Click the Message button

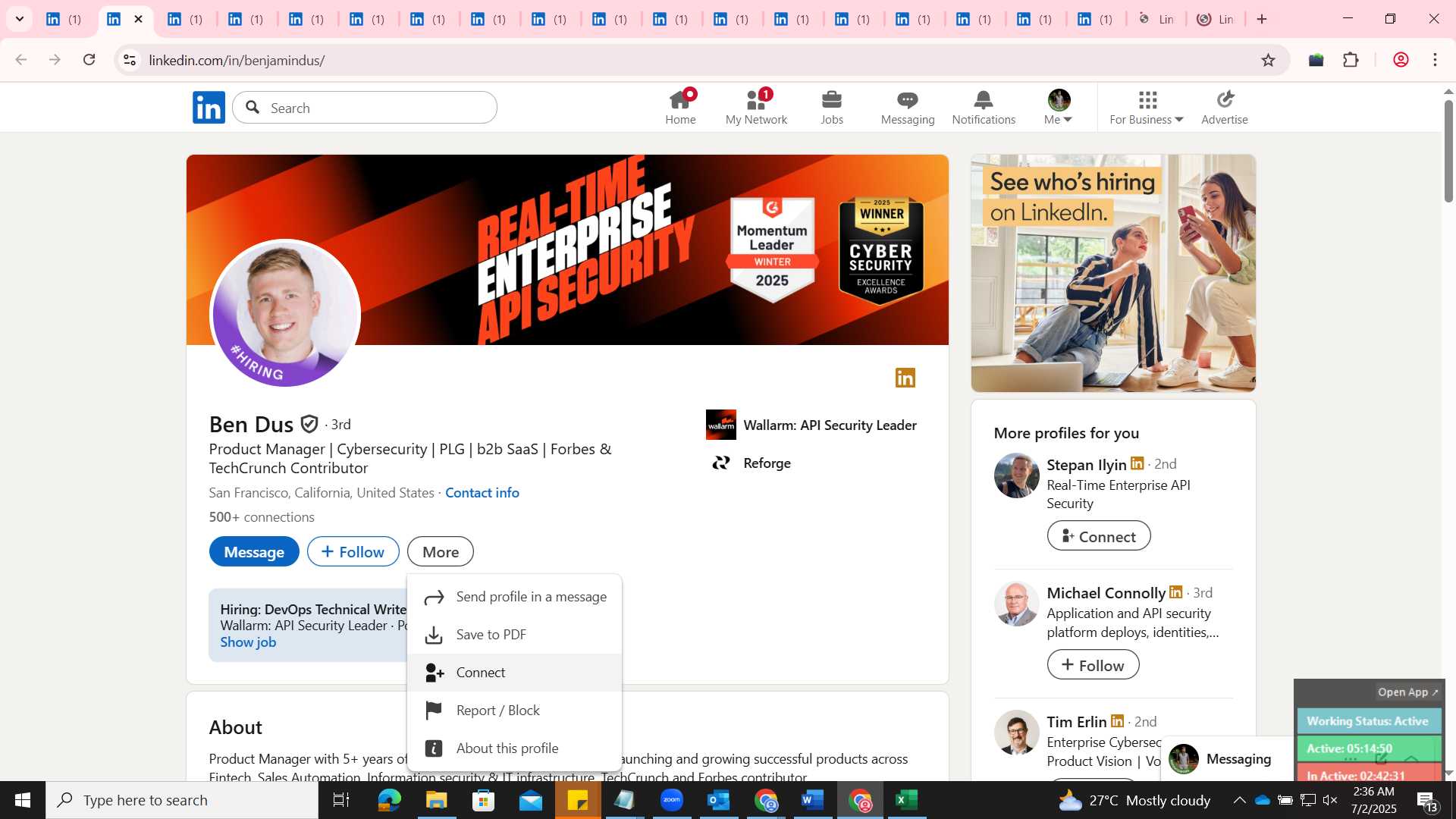254,551
